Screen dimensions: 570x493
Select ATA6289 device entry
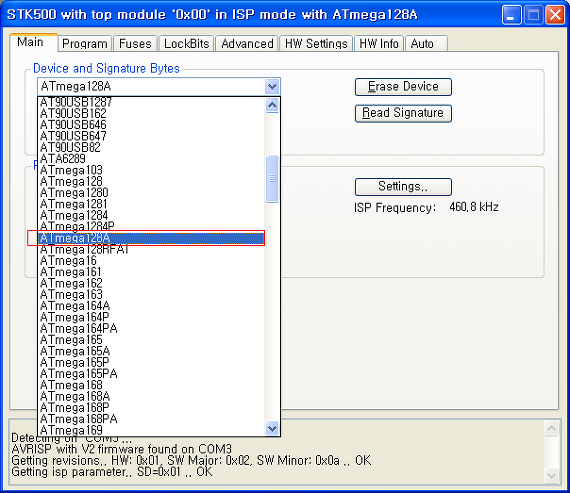151,159
